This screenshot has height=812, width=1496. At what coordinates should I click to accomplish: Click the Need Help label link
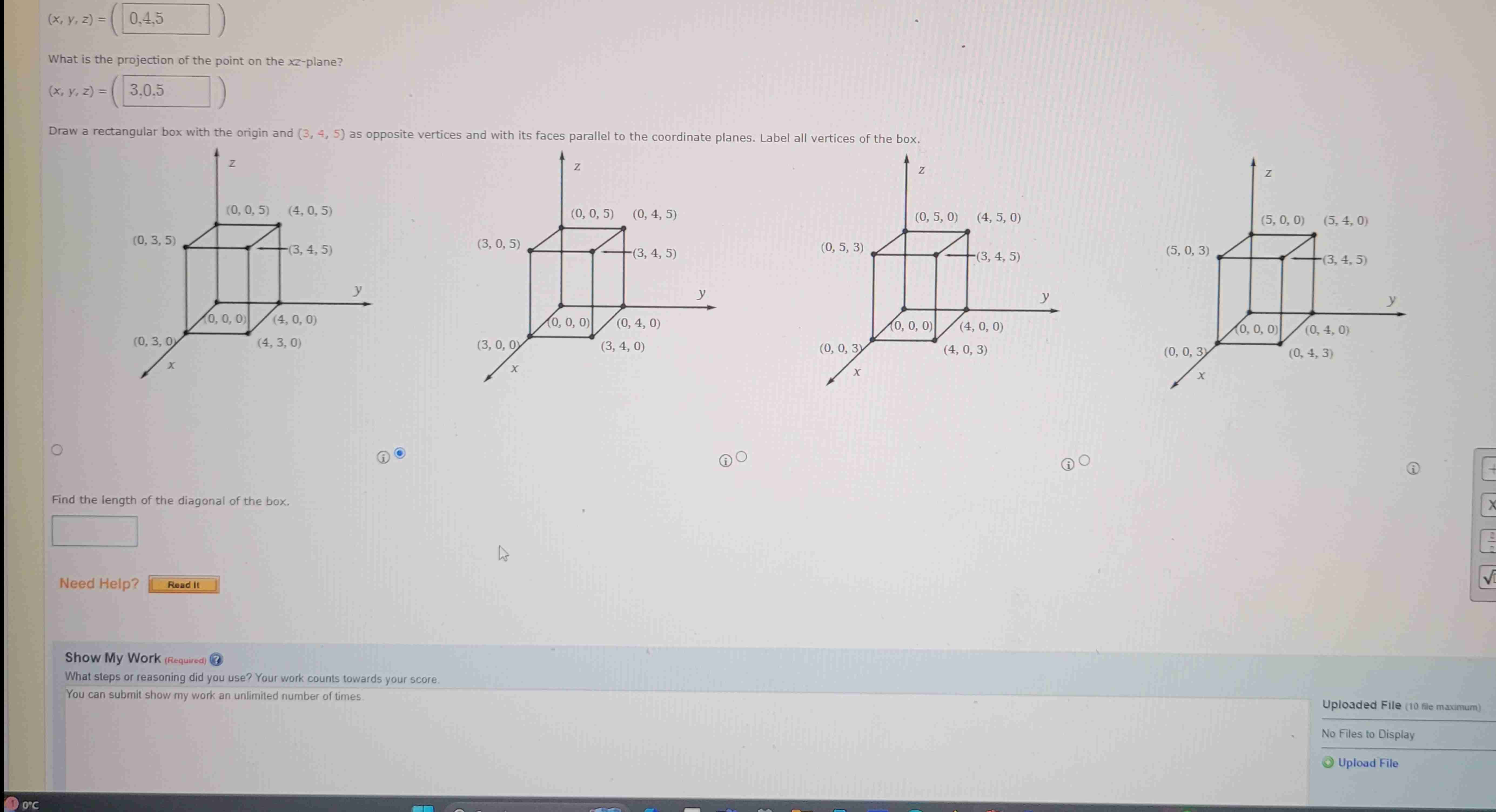(x=97, y=584)
